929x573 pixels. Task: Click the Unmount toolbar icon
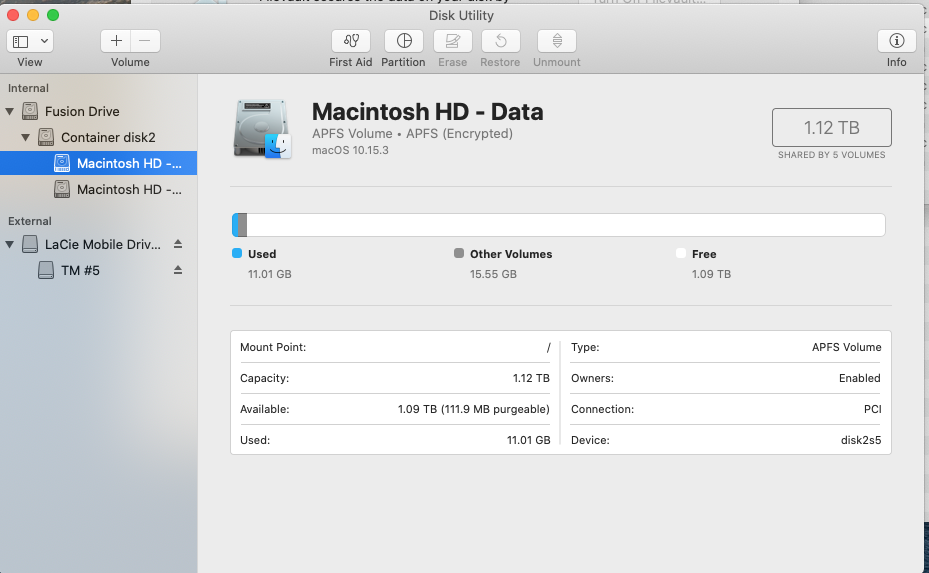pyautogui.click(x=557, y=41)
